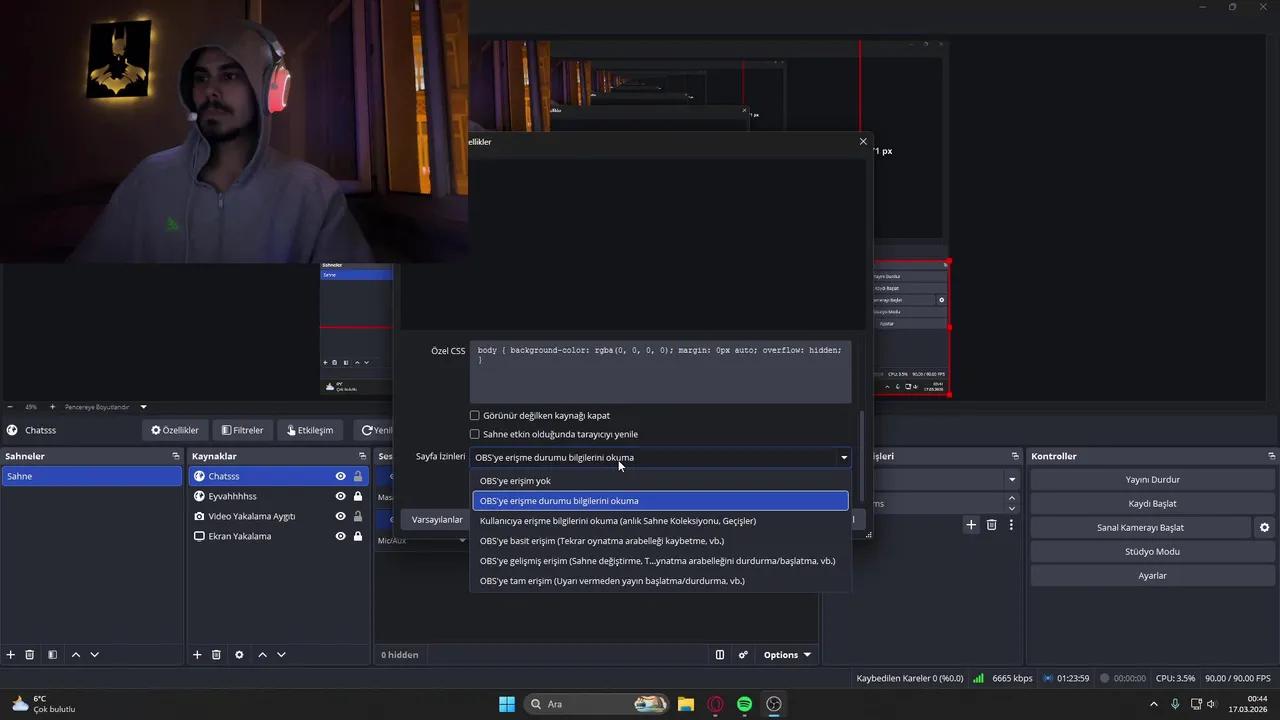Viewport: 1280px width, 720px height.
Task: Switch audio mixer to vertical layout icon
Action: (x=720, y=655)
